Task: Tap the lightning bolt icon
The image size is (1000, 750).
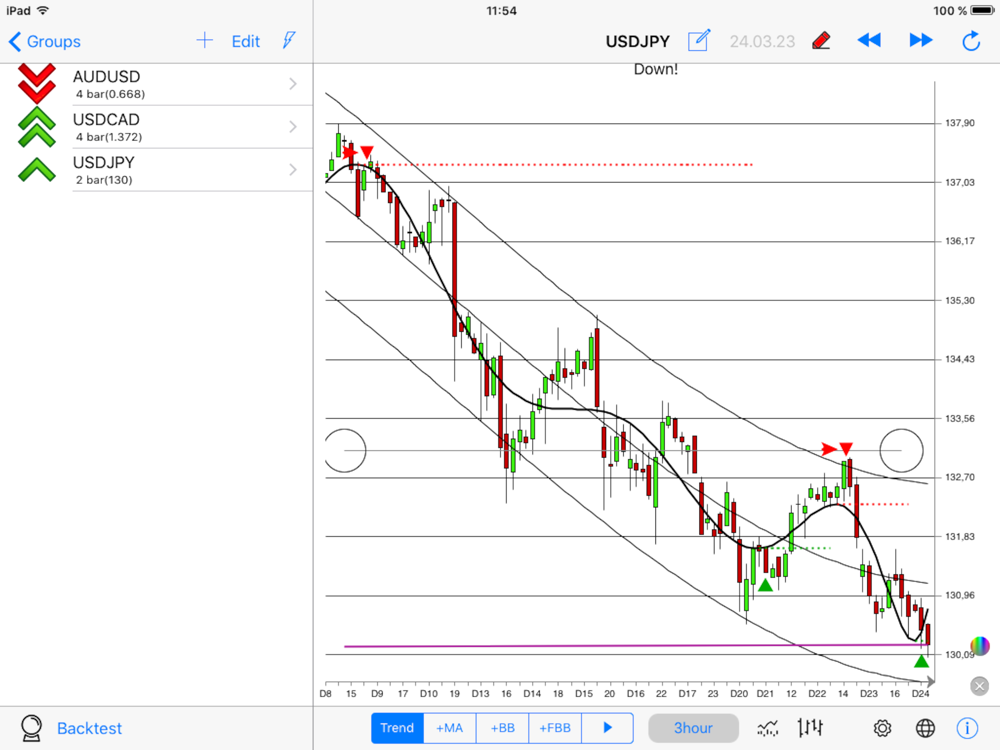Action: (x=289, y=41)
